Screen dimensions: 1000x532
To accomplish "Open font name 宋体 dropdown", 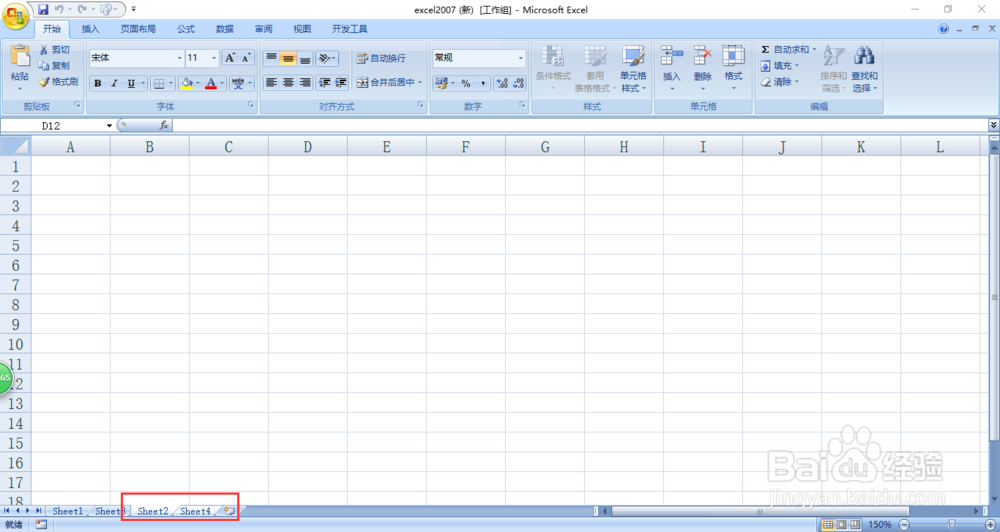I will [x=180, y=58].
